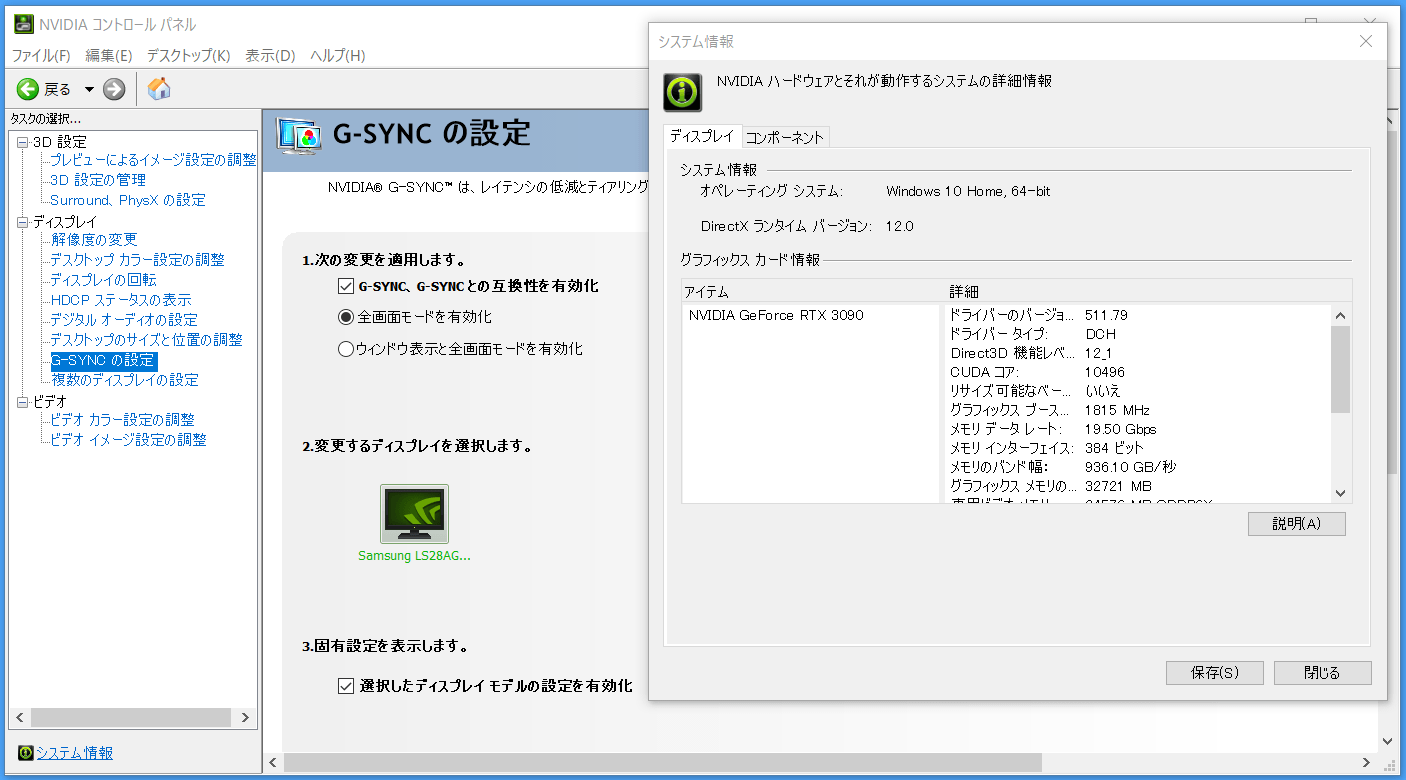Screen dimensions: 1406x780
Task: Click the task tree right scroll arrow
Action: tap(247, 717)
